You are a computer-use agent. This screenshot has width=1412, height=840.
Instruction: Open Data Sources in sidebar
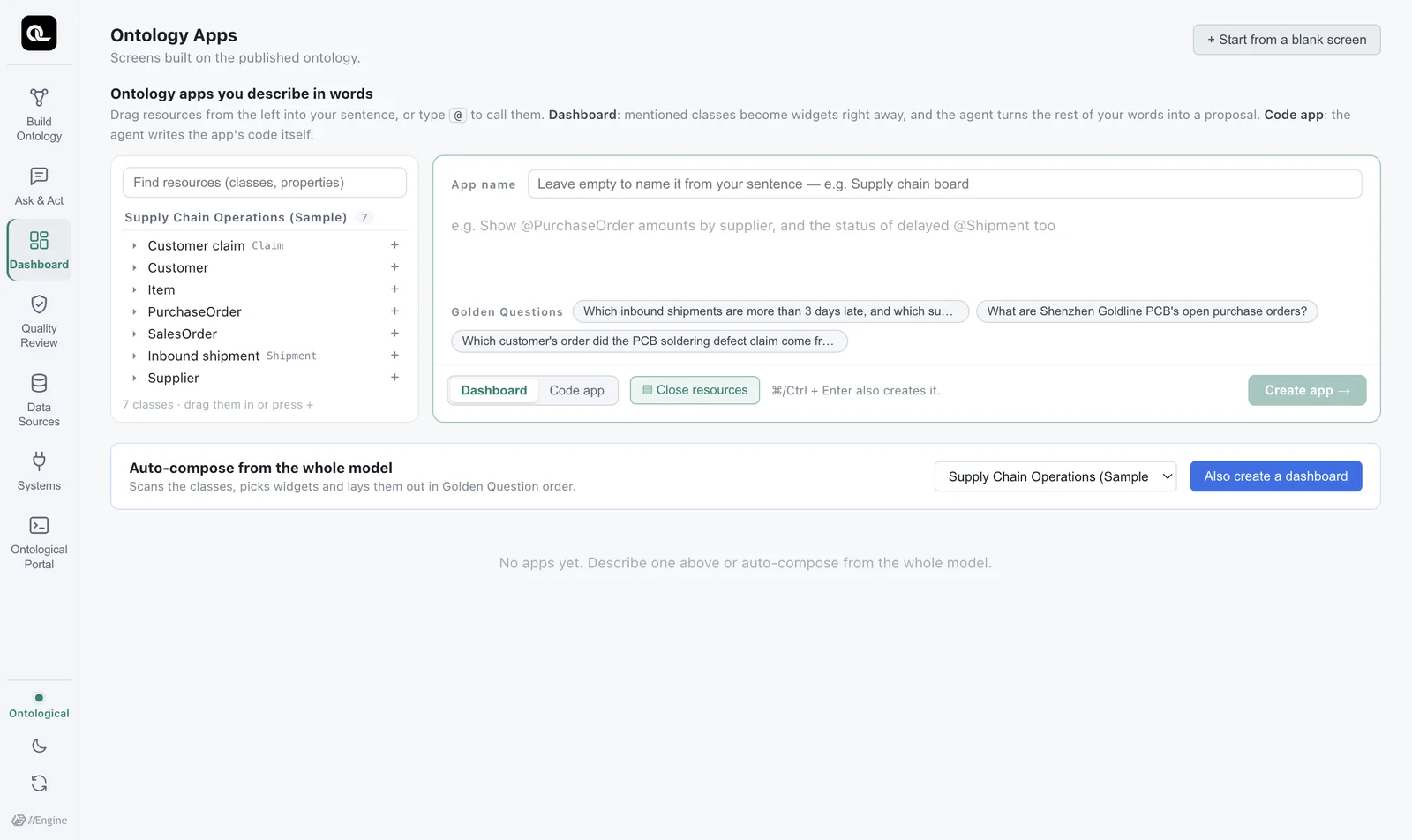(39, 401)
